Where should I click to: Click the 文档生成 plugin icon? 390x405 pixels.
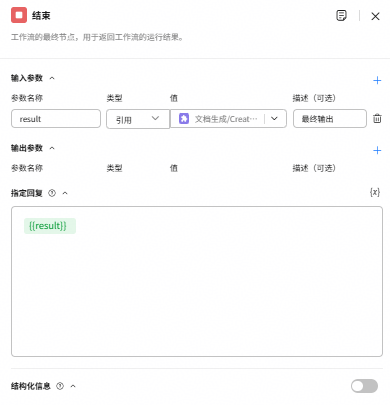[184, 119]
